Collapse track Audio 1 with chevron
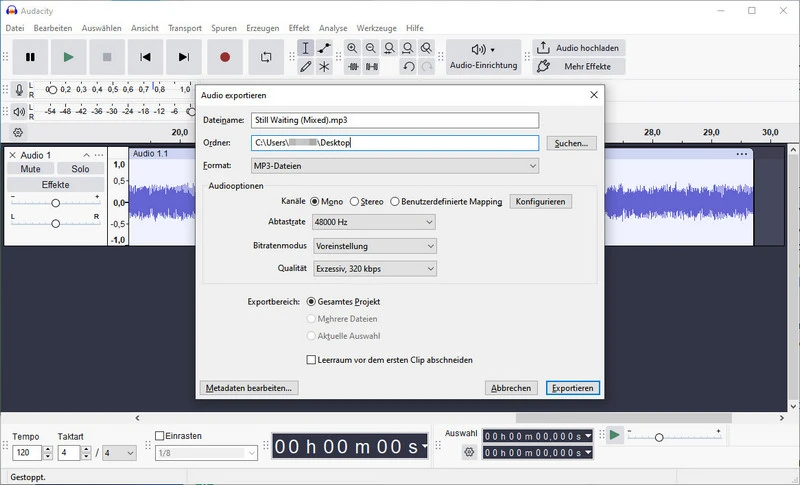 tap(86, 155)
